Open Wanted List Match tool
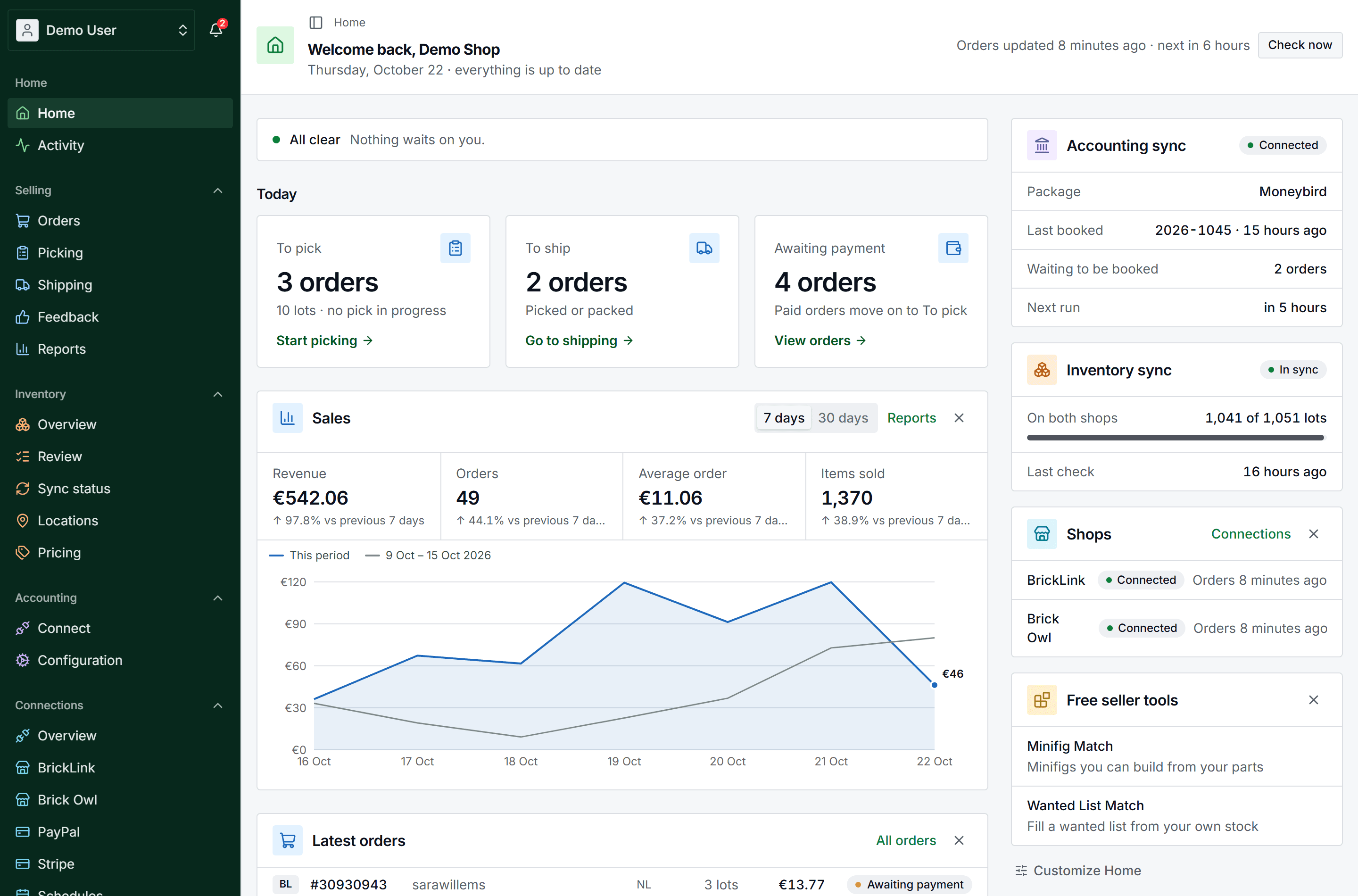The image size is (1358, 896). click(1176, 816)
